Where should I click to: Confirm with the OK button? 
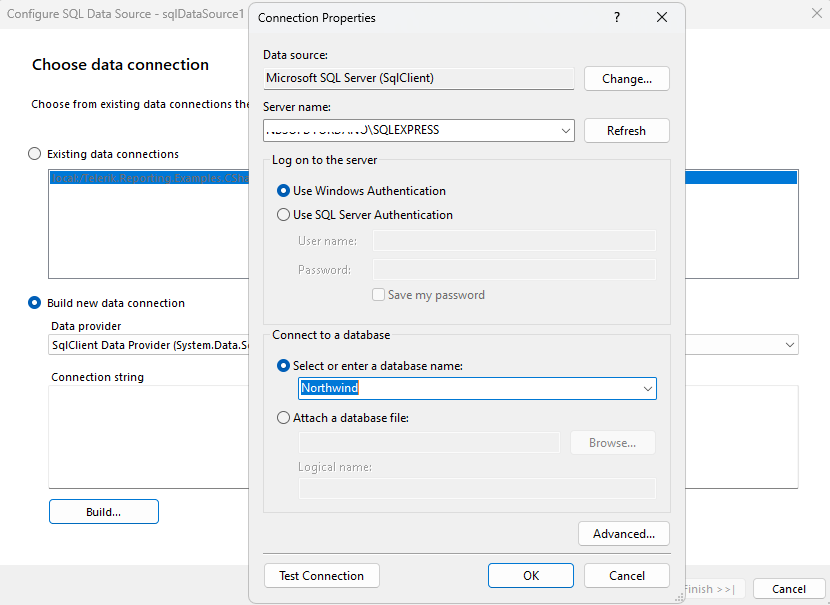coord(531,576)
